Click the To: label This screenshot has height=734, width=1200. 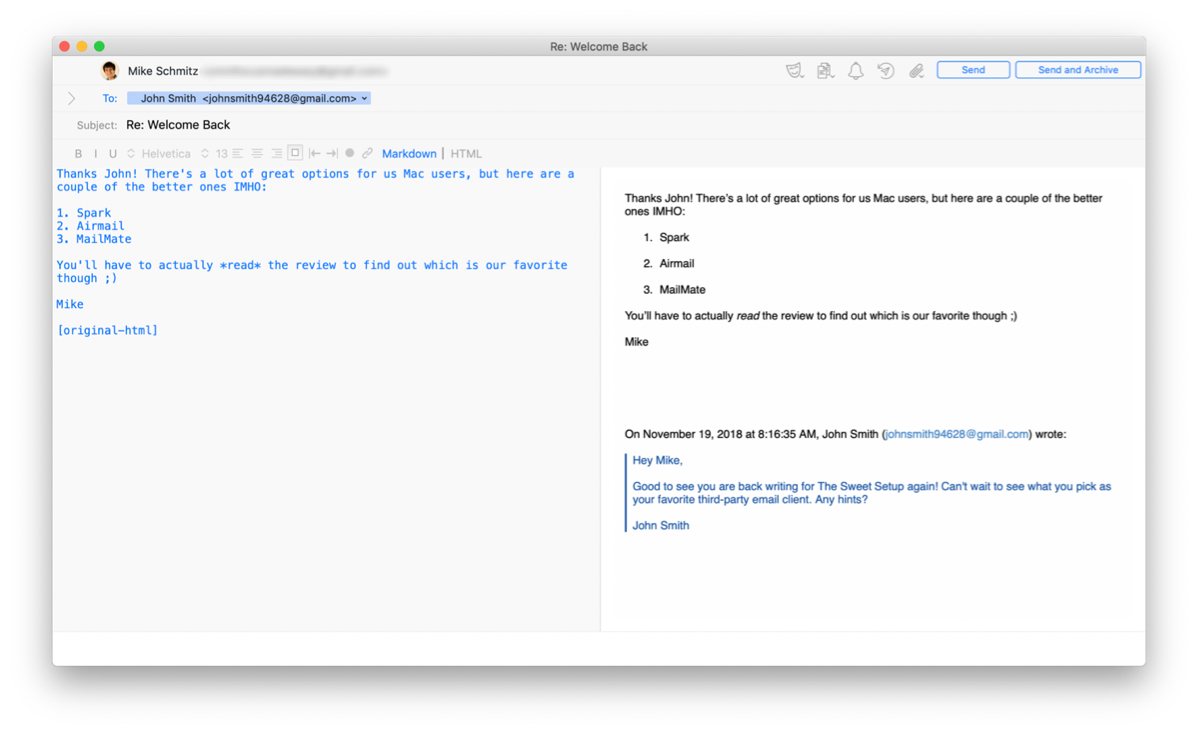click(110, 98)
